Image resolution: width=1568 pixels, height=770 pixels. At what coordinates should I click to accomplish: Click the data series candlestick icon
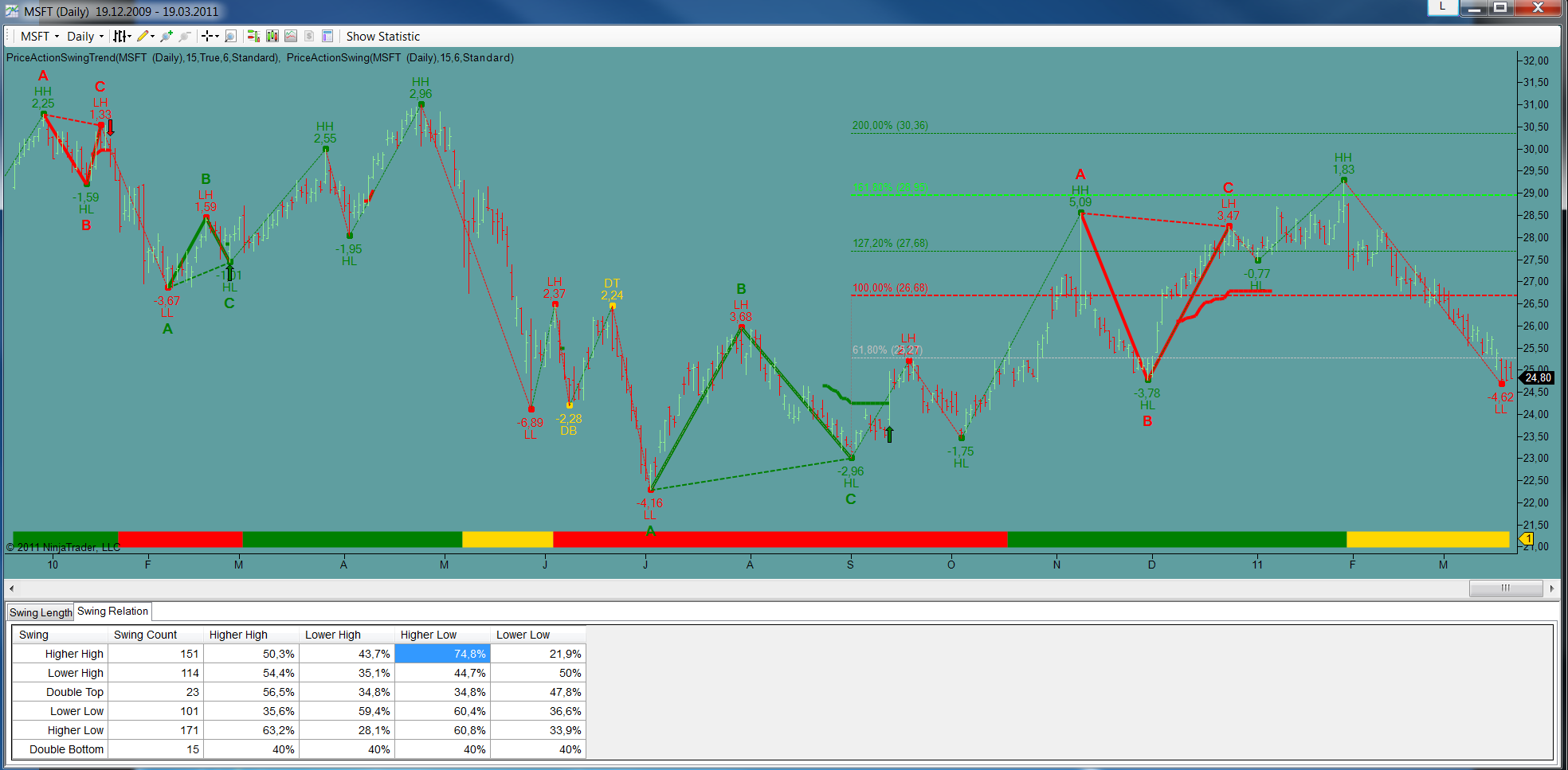pos(272,36)
